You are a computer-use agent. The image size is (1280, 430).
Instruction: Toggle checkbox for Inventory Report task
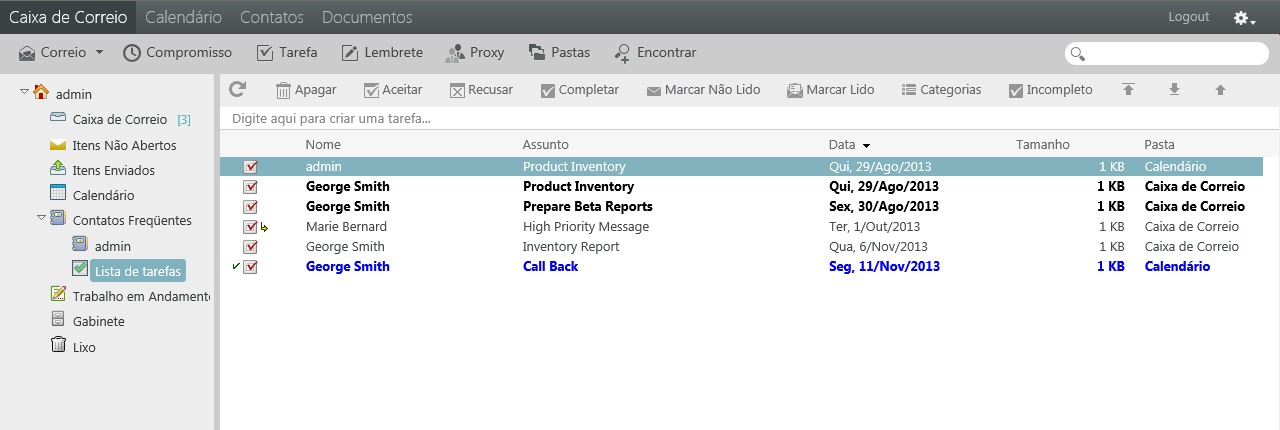point(251,247)
